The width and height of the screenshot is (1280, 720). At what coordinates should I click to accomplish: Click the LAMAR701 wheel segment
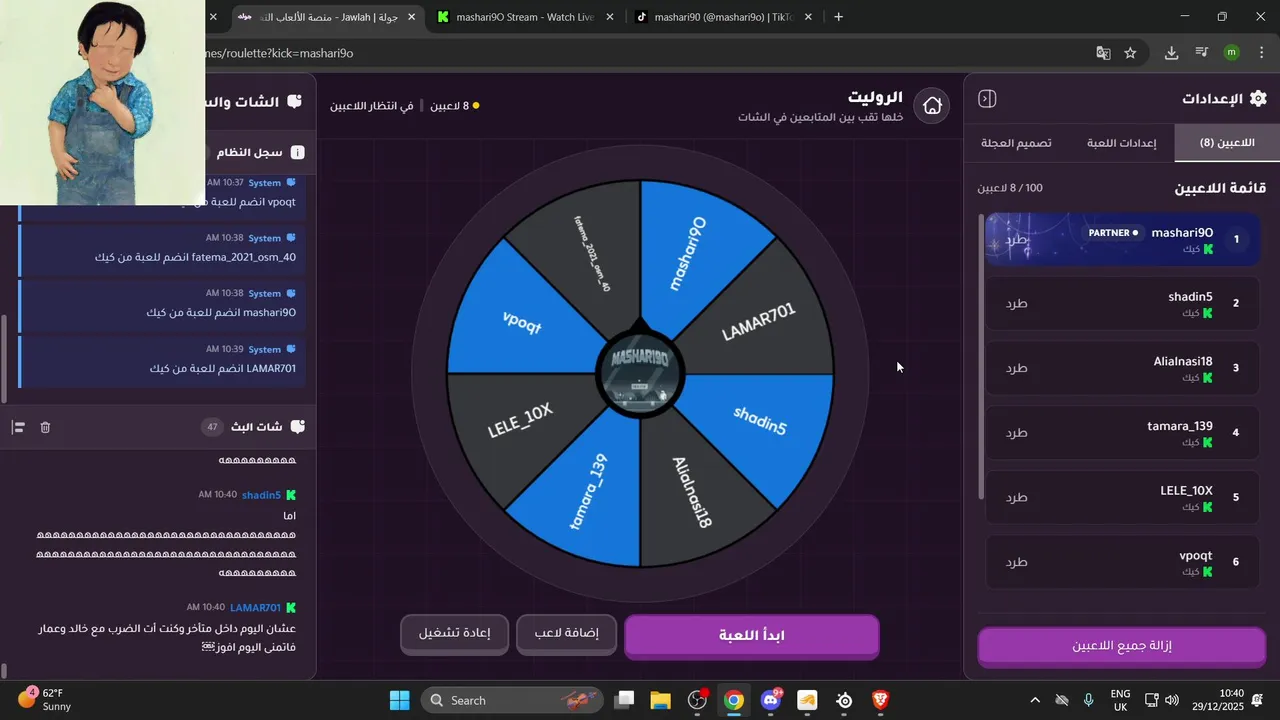pos(760,320)
